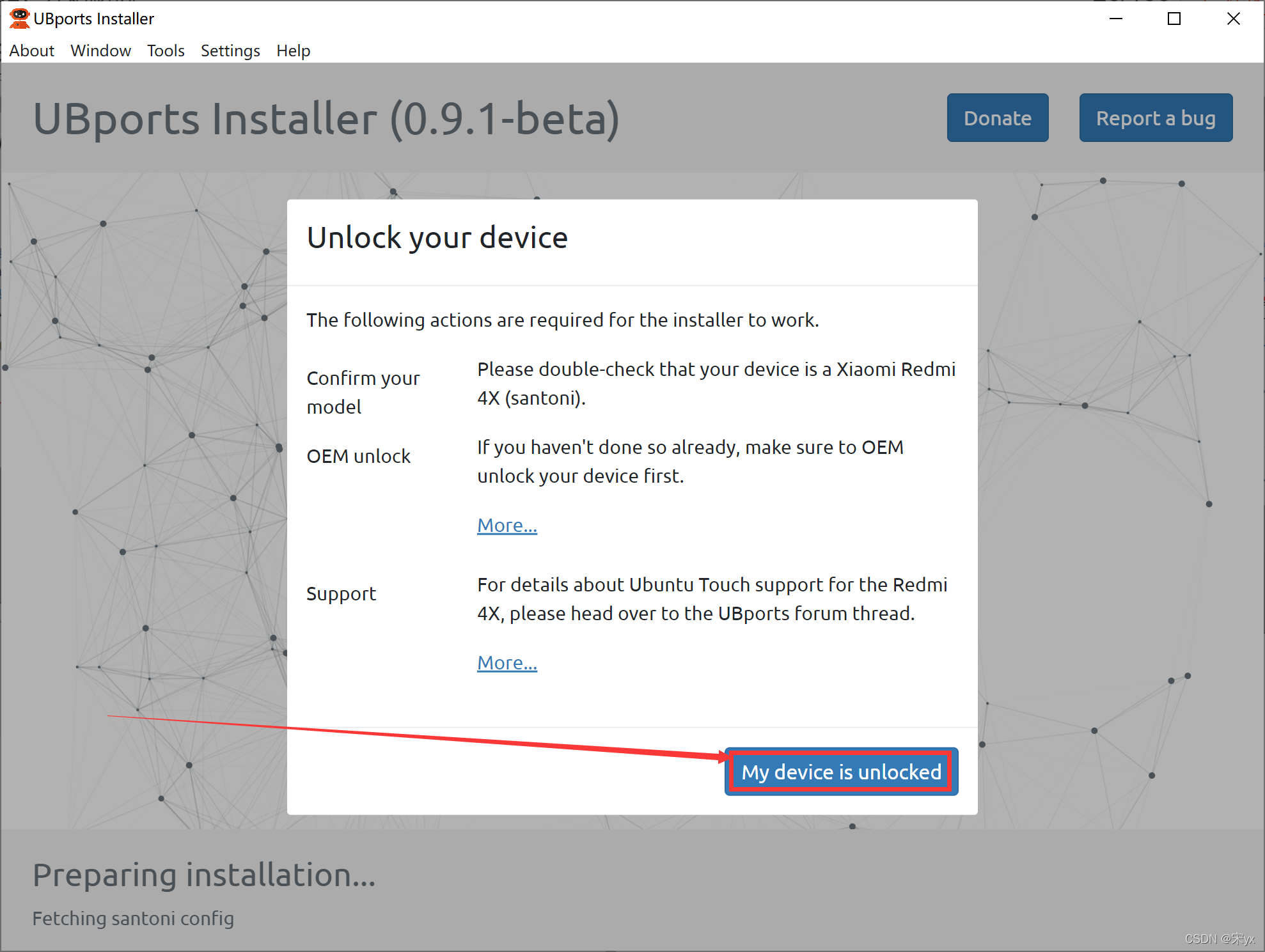Click the OEM unlock label

[359, 456]
